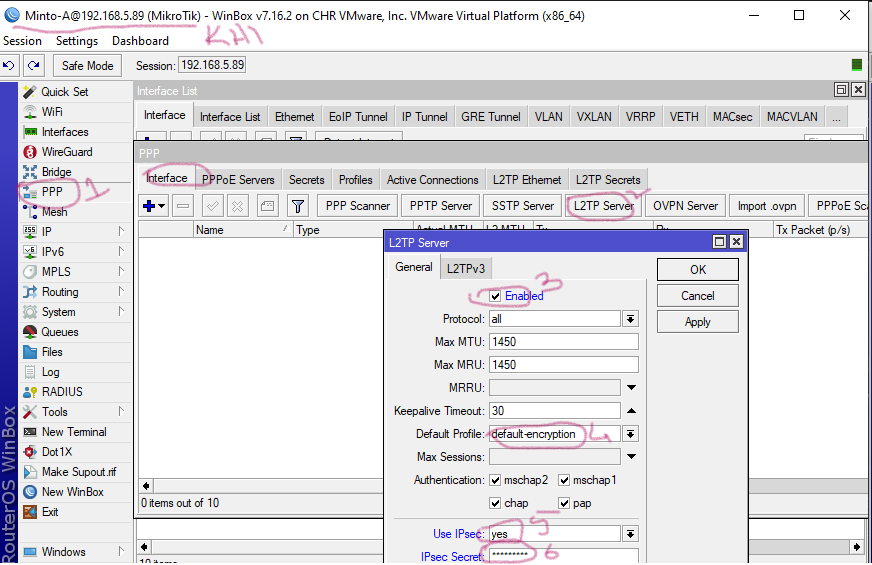Click the Max MTU input field

coord(563,342)
